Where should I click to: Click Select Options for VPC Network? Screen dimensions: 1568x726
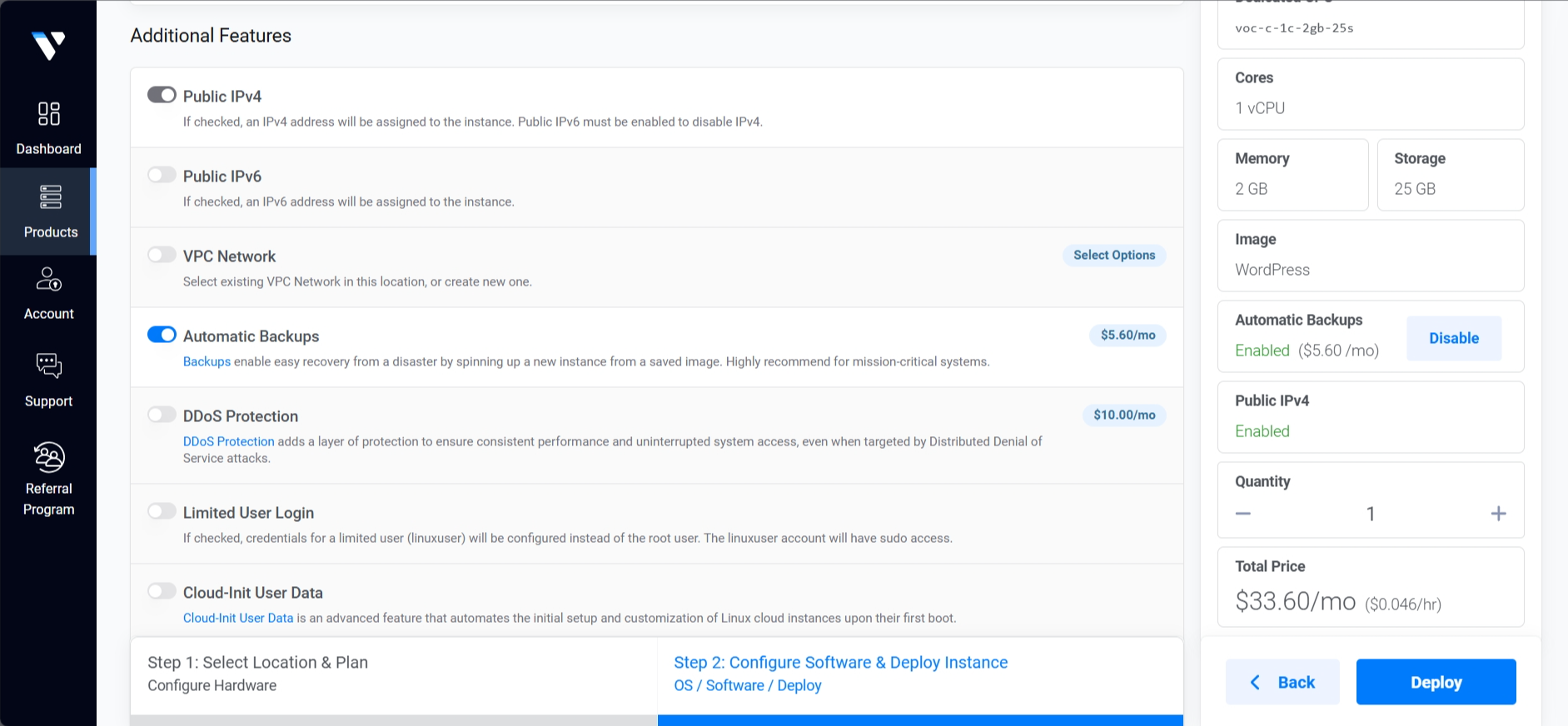pyautogui.click(x=1114, y=256)
